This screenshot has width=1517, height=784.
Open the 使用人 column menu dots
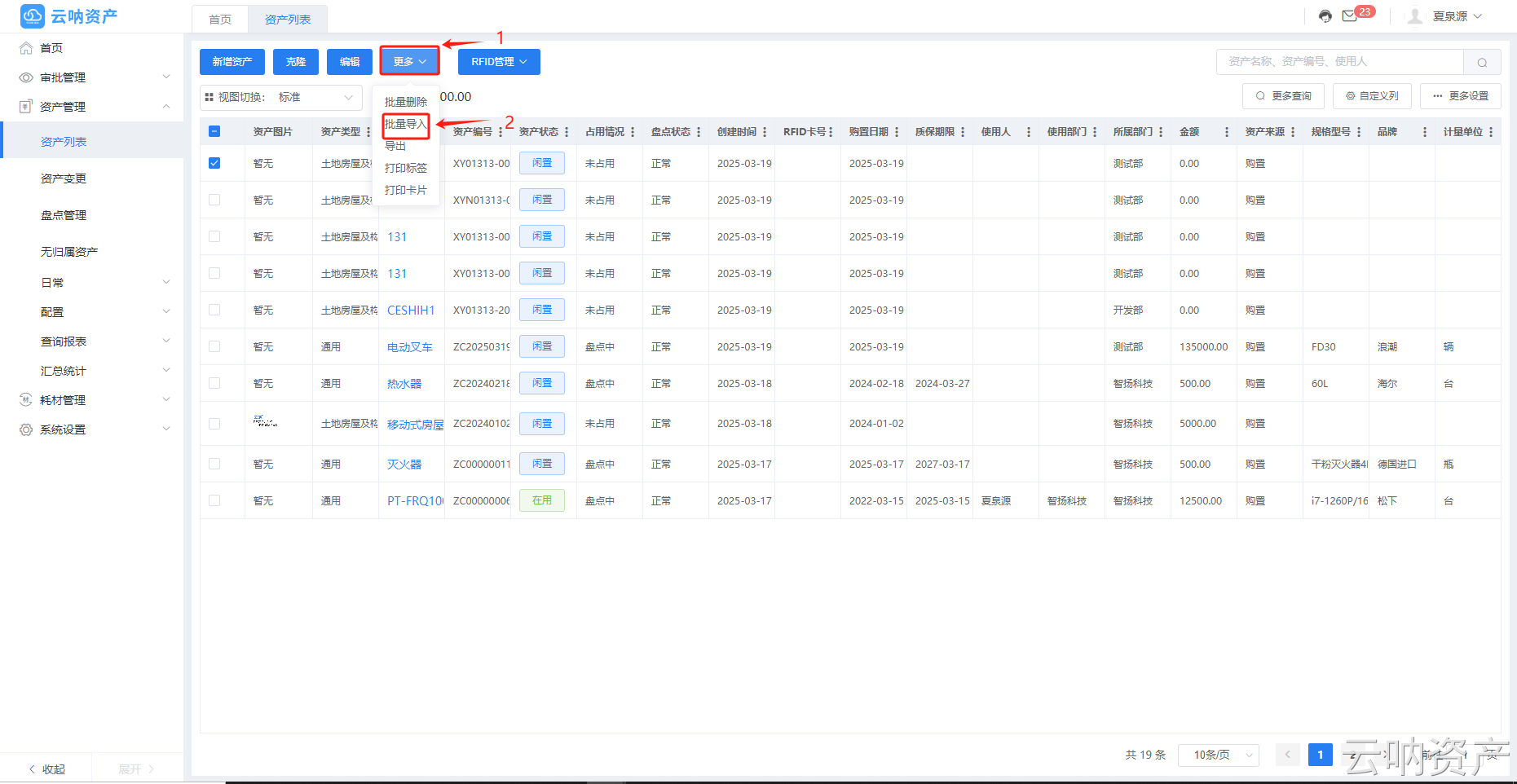[1029, 132]
